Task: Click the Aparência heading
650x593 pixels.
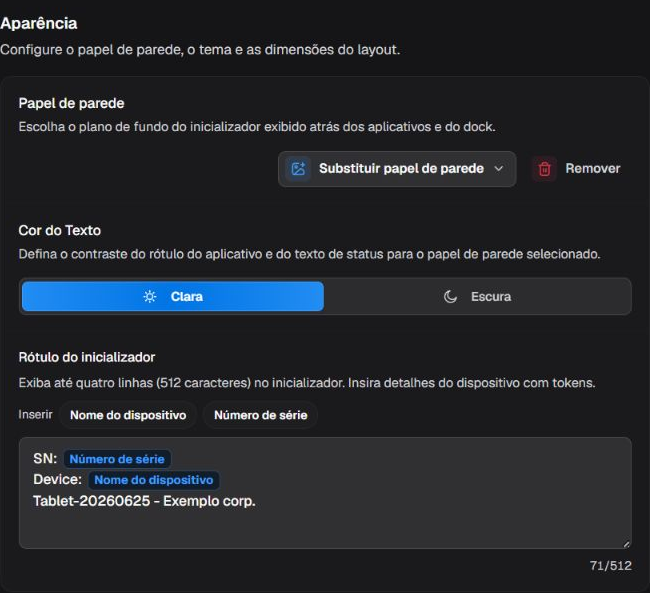Action: pyautogui.click(x=39, y=24)
